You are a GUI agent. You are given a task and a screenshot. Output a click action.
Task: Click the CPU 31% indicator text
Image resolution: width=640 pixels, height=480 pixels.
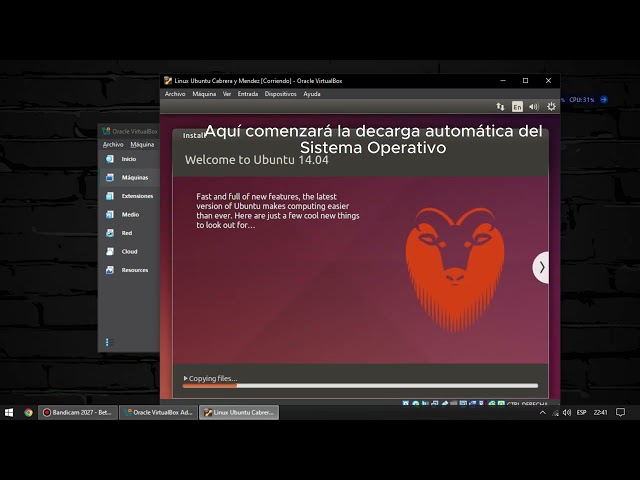pos(582,100)
